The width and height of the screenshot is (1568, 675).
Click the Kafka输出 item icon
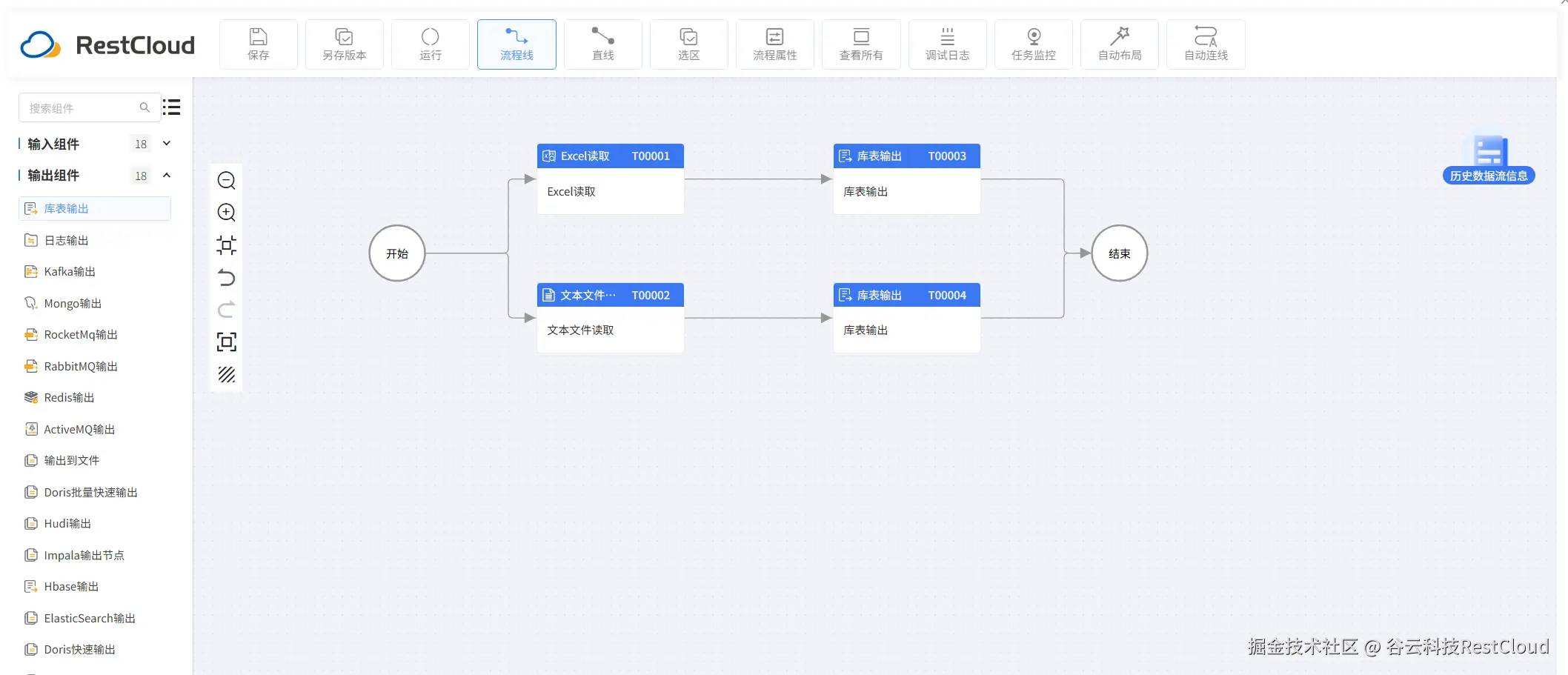(31, 271)
